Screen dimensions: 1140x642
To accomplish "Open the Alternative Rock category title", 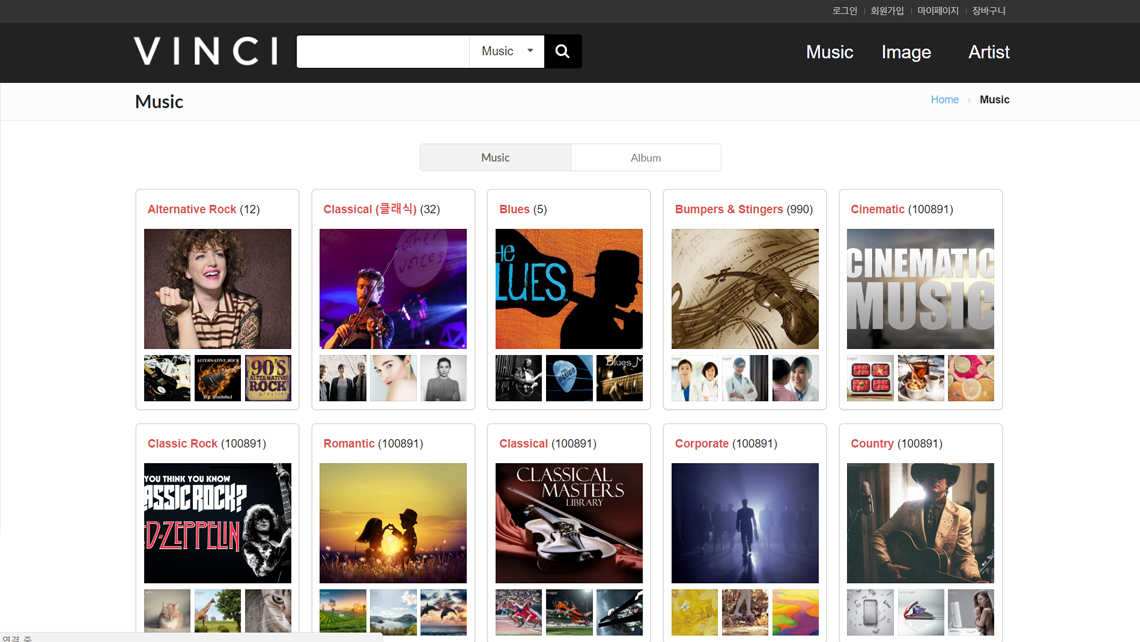I will pos(192,209).
